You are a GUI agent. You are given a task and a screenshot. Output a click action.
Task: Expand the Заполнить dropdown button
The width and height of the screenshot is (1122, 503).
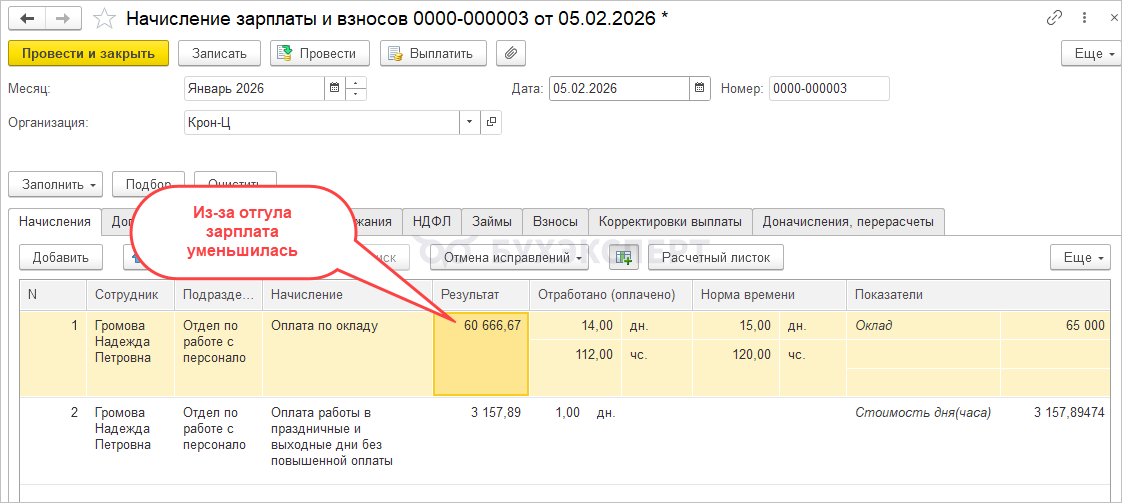[x=56, y=183]
